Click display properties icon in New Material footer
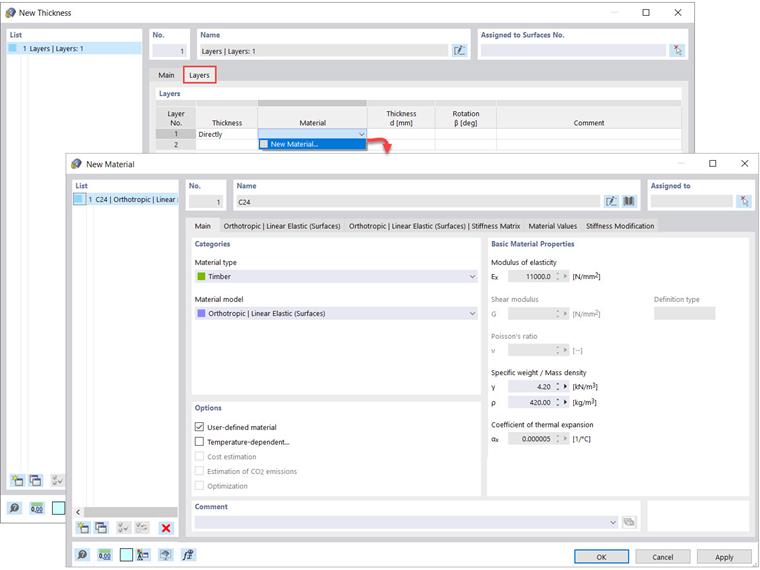Screen dimensions: 760x570 142,554
